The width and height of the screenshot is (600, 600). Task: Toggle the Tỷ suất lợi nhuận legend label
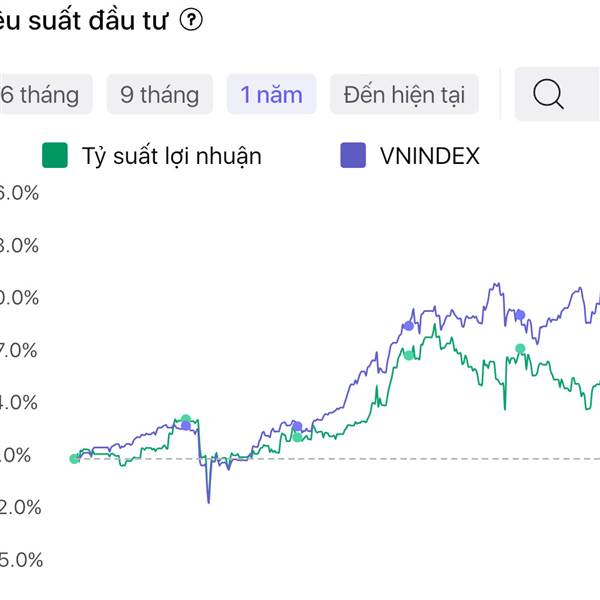coord(171,156)
